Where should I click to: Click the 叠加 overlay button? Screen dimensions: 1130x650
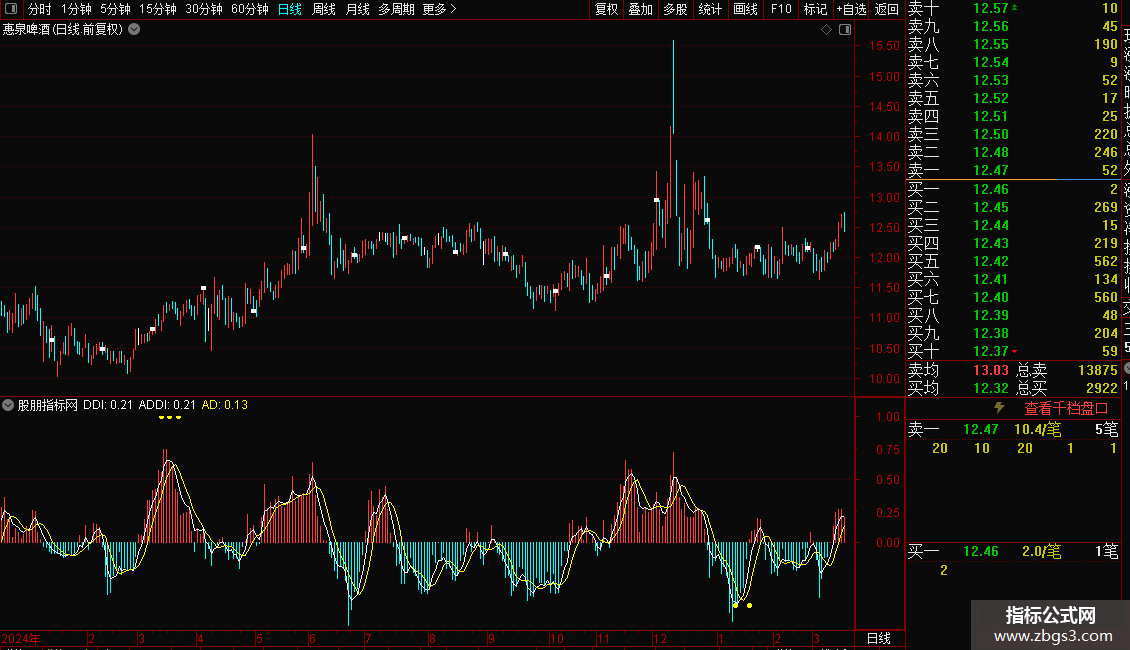pyautogui.click(x=641, y=9)
